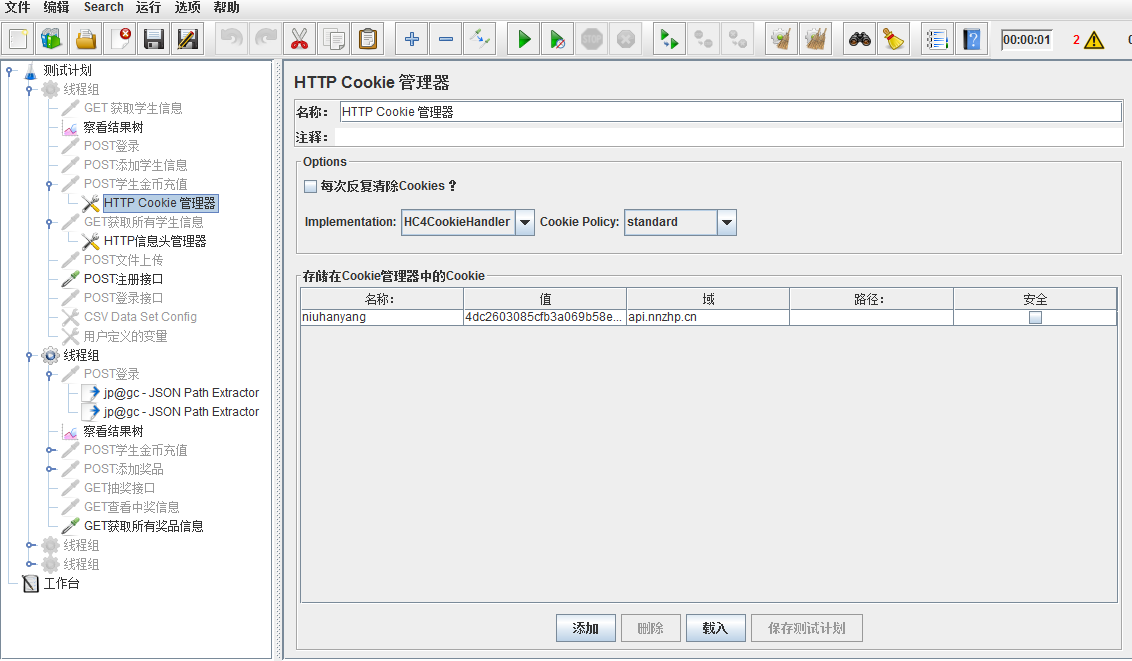
Task: Click the Collapse All minus icon
Action: click(x=445, y=39)
